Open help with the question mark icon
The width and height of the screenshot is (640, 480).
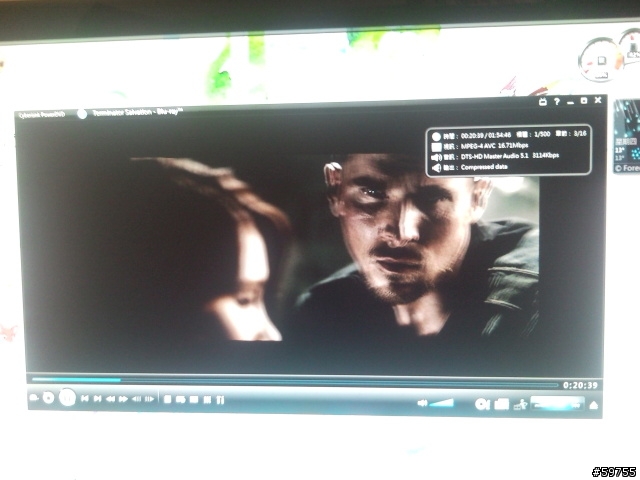[x=557, y=102]
